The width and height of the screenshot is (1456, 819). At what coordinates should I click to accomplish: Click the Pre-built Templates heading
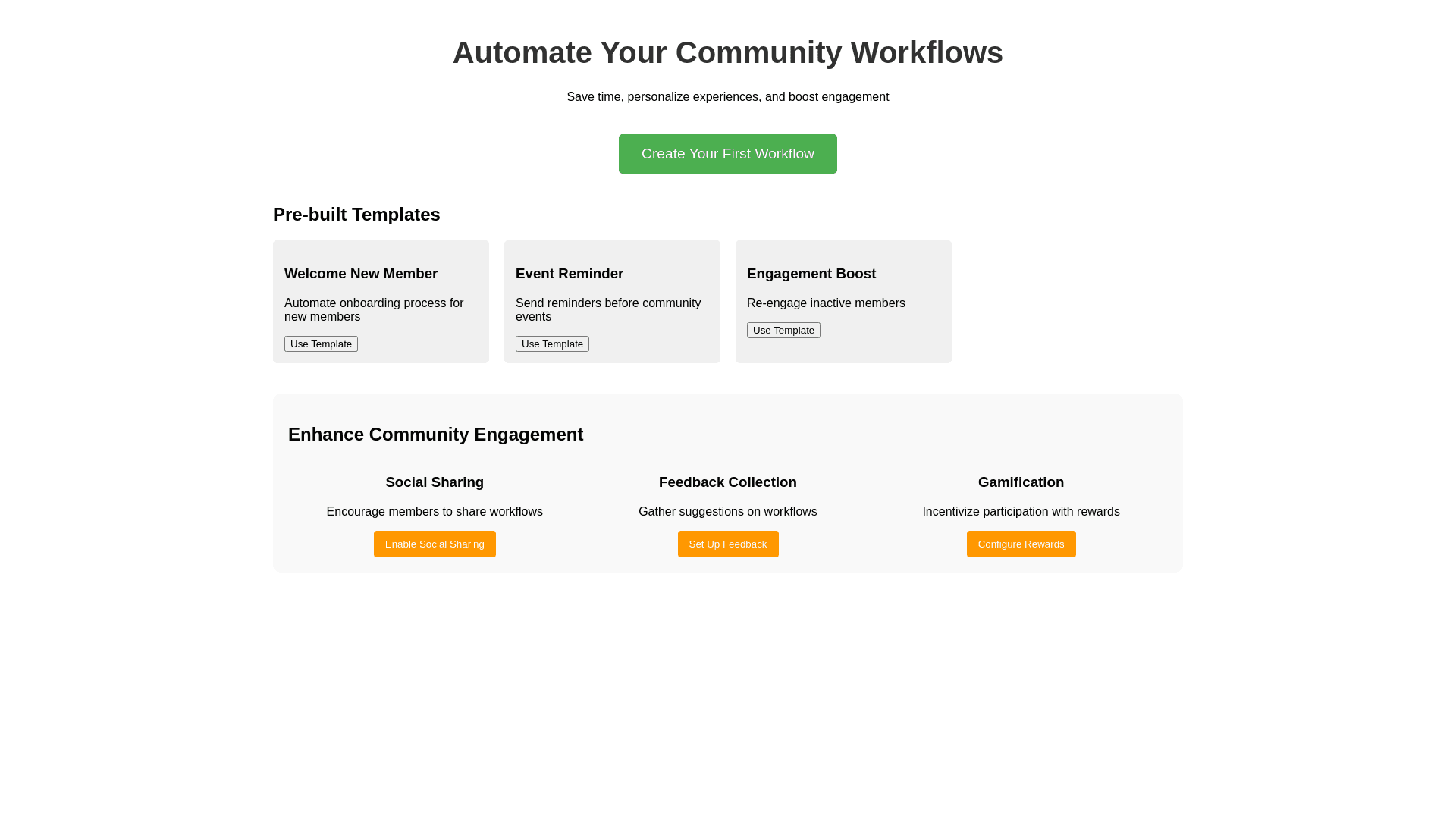click(x=356, y=215)
